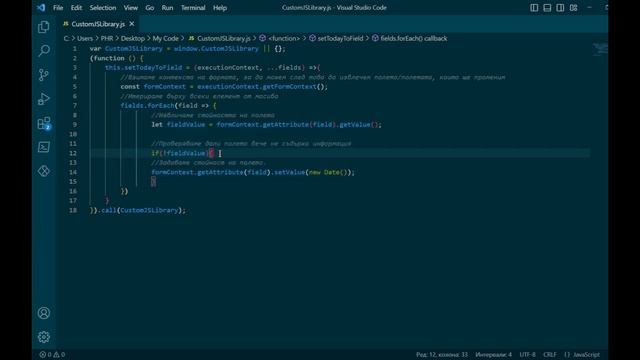This screenshot has height=360, width=640.
Task: Open the Extensions view with badge
Action: tap(44, 123)
